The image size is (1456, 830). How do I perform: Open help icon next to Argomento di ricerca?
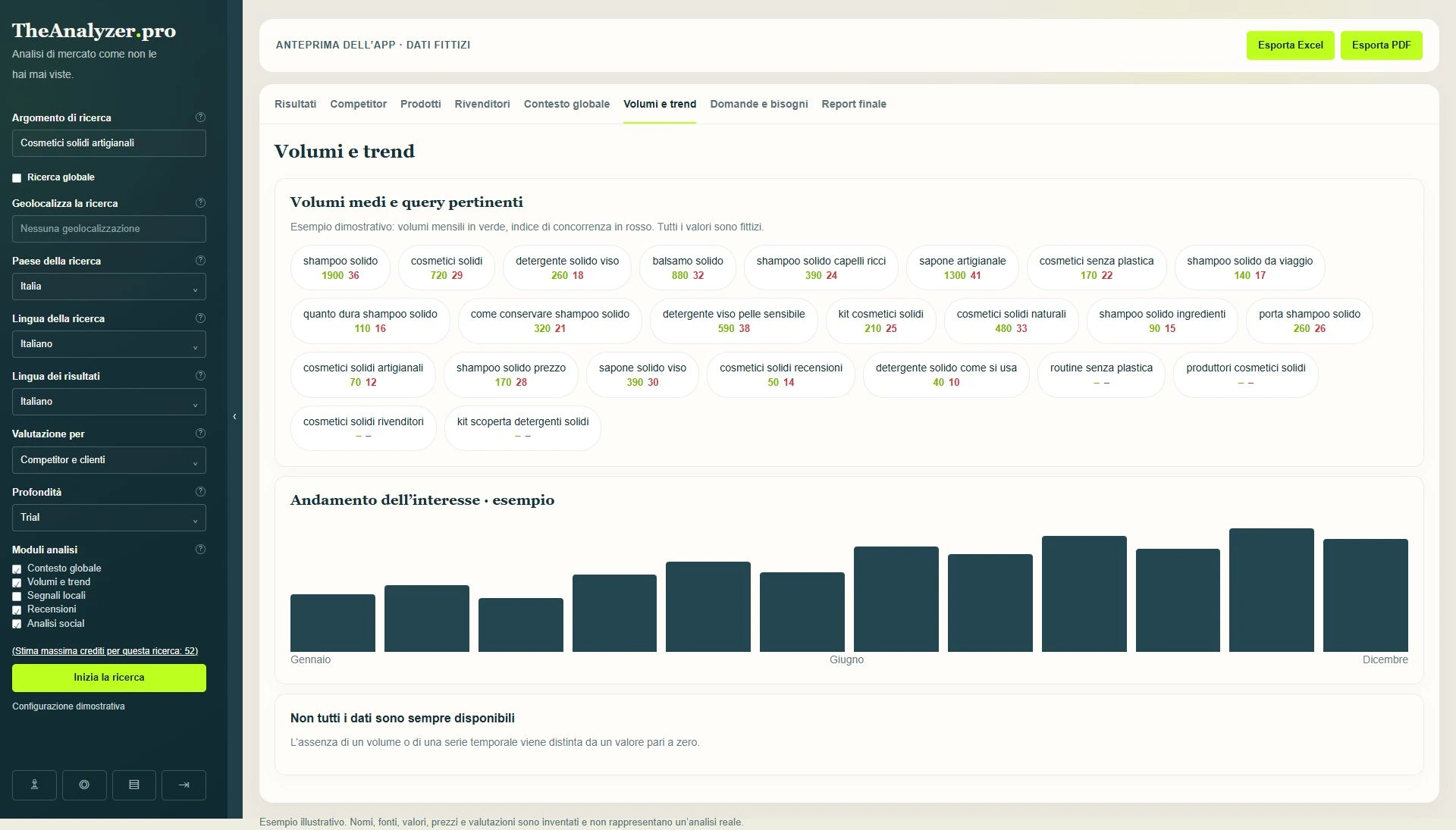tap(200, 117)
